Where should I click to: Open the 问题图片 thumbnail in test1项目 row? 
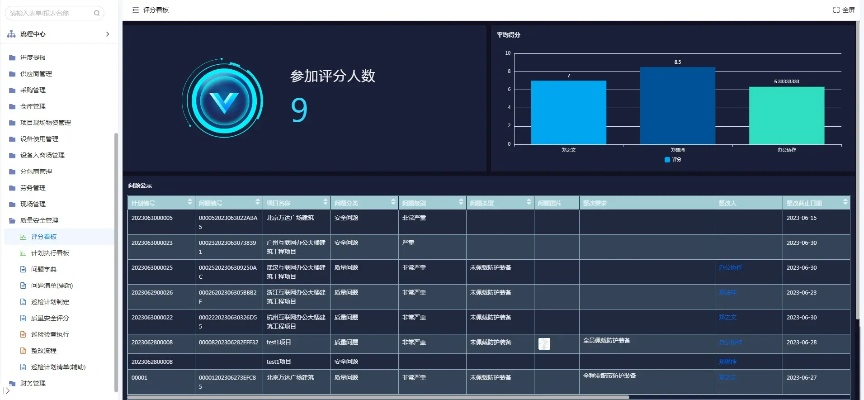[544, 343]
